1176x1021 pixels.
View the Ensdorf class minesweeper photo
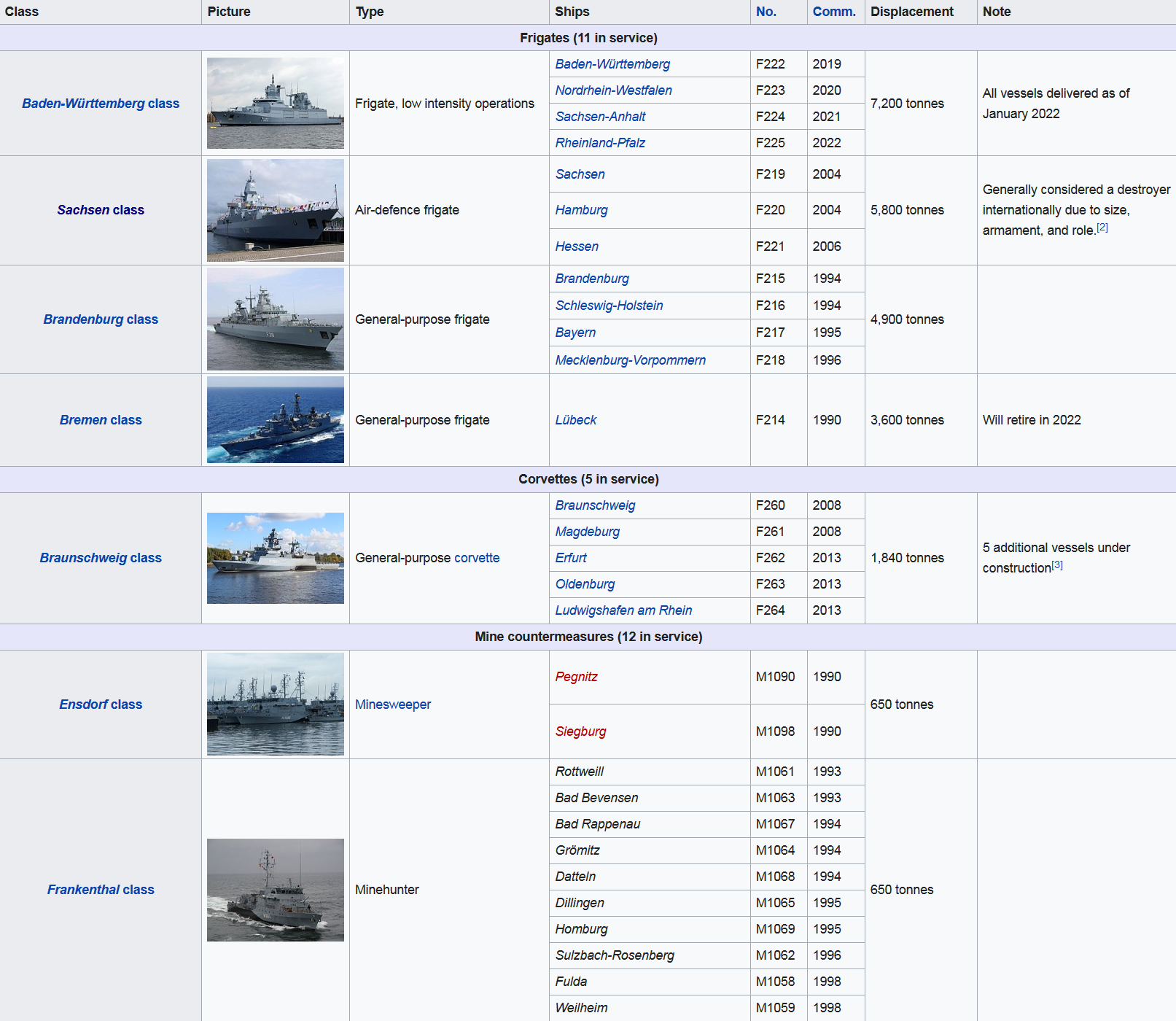coord(276,704)
